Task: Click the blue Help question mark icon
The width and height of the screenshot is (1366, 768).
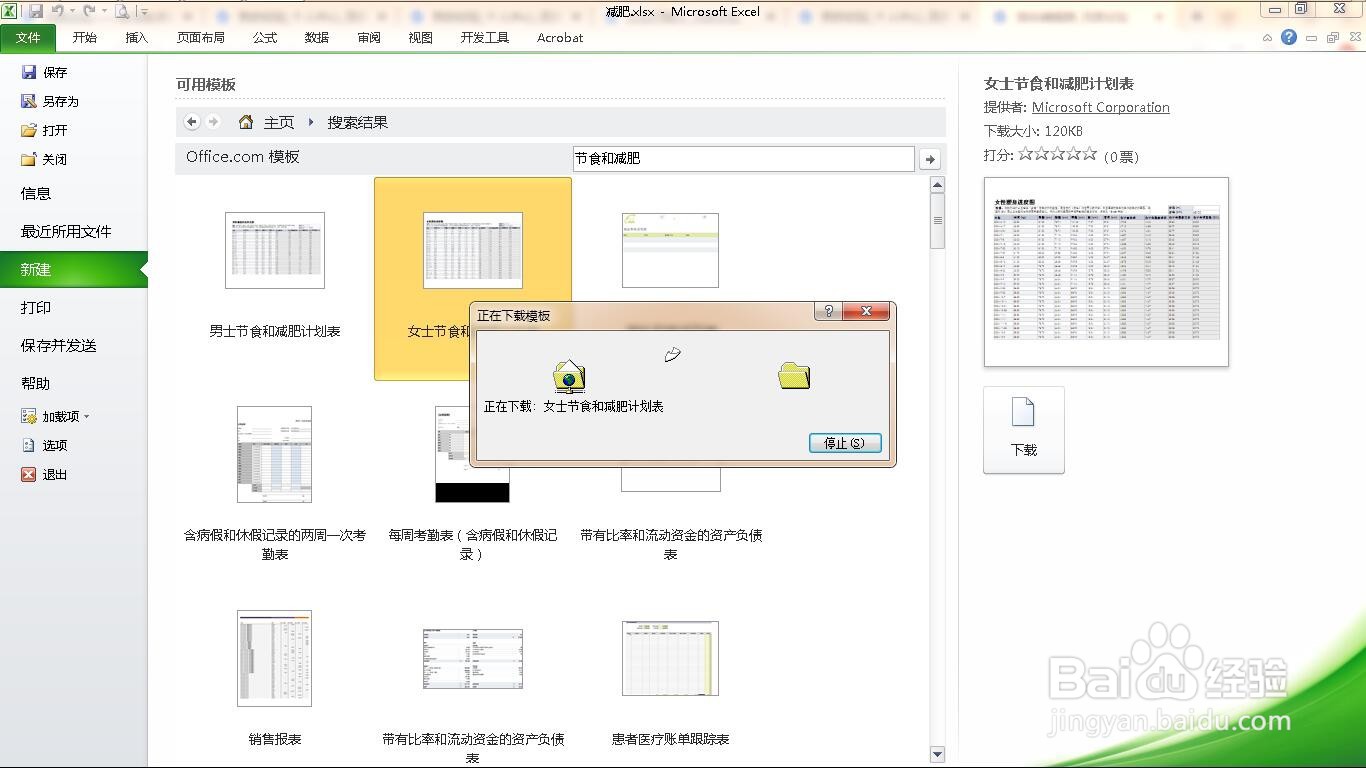Action: pyautogui.click(x=1289, y=37)
